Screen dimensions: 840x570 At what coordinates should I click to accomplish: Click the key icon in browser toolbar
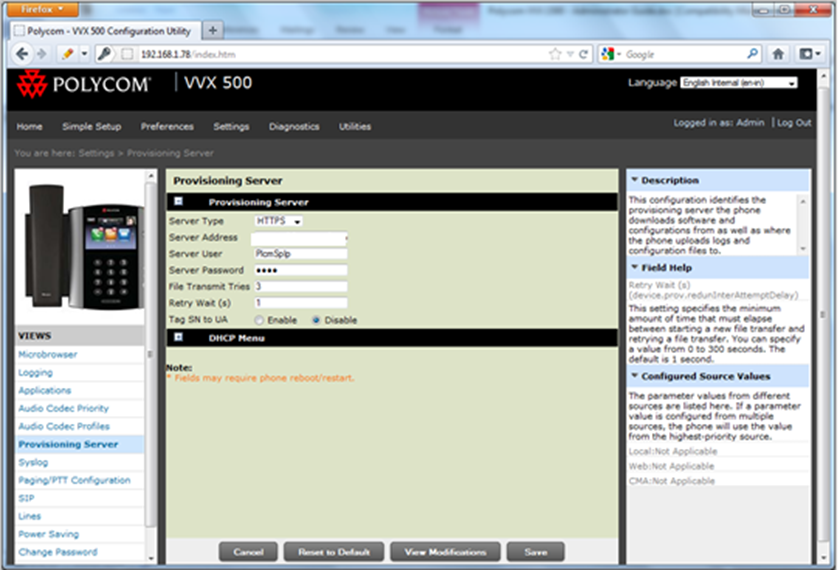(x=104, y=54)
